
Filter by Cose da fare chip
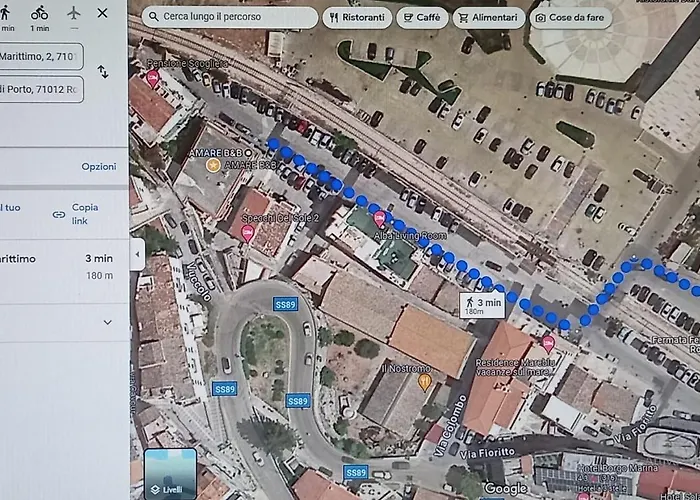570,17
